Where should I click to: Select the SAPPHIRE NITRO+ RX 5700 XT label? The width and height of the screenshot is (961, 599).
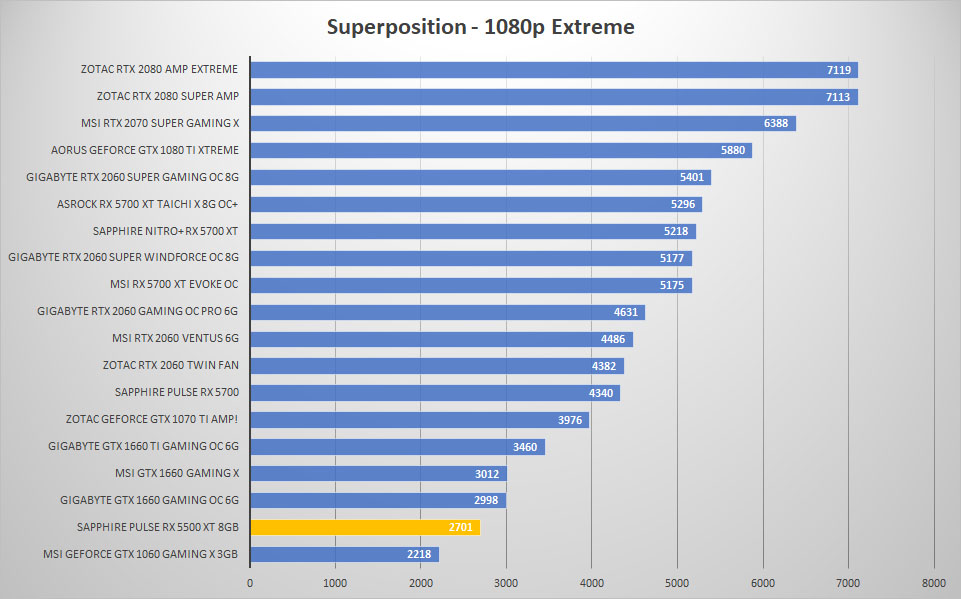pos(165,231)
